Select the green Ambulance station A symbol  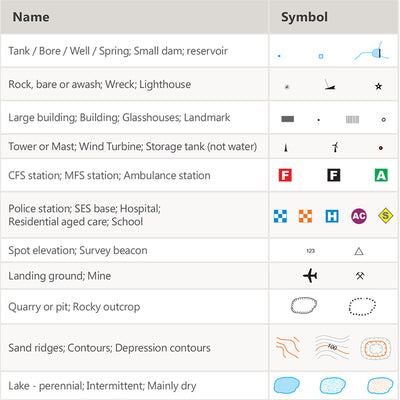coord(381,175)
